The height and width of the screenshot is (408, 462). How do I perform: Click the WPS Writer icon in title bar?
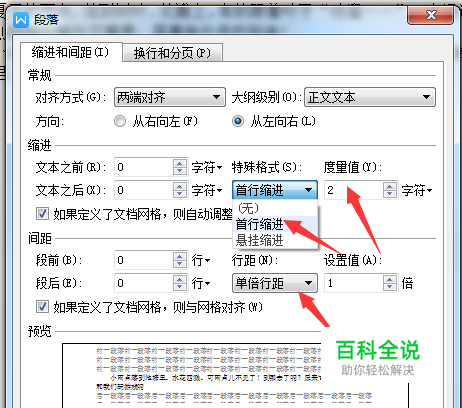[21, 20]
